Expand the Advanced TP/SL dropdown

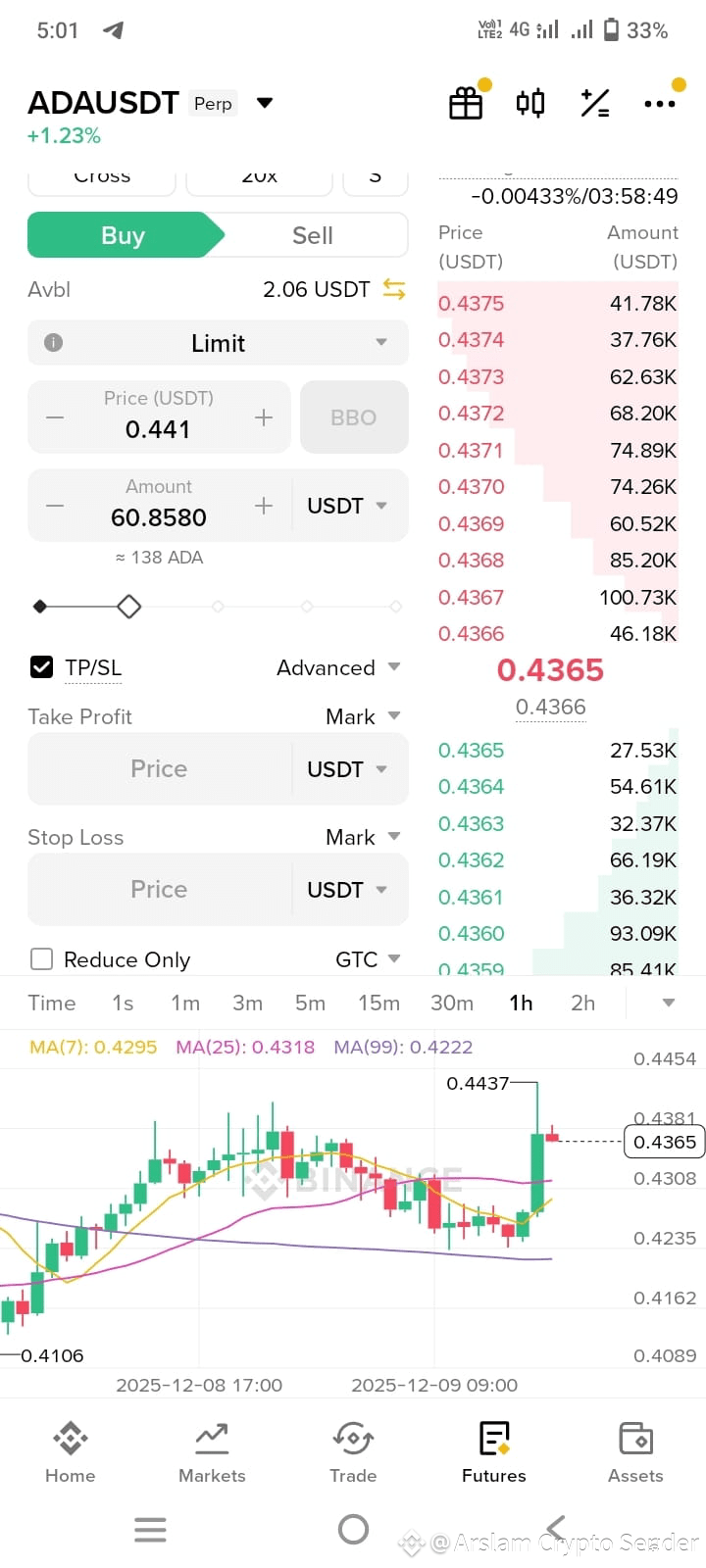click(x=338, y=667)
